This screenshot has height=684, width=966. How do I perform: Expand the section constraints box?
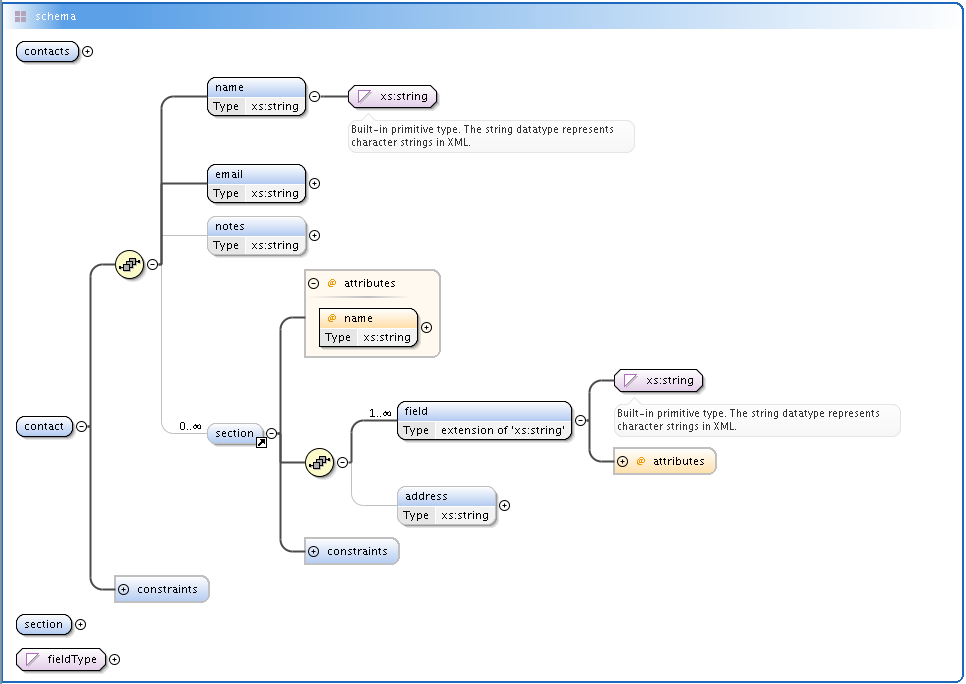coord(314,551)
